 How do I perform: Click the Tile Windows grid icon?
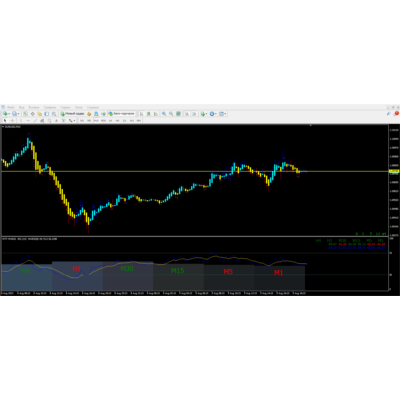coord(178,114)
